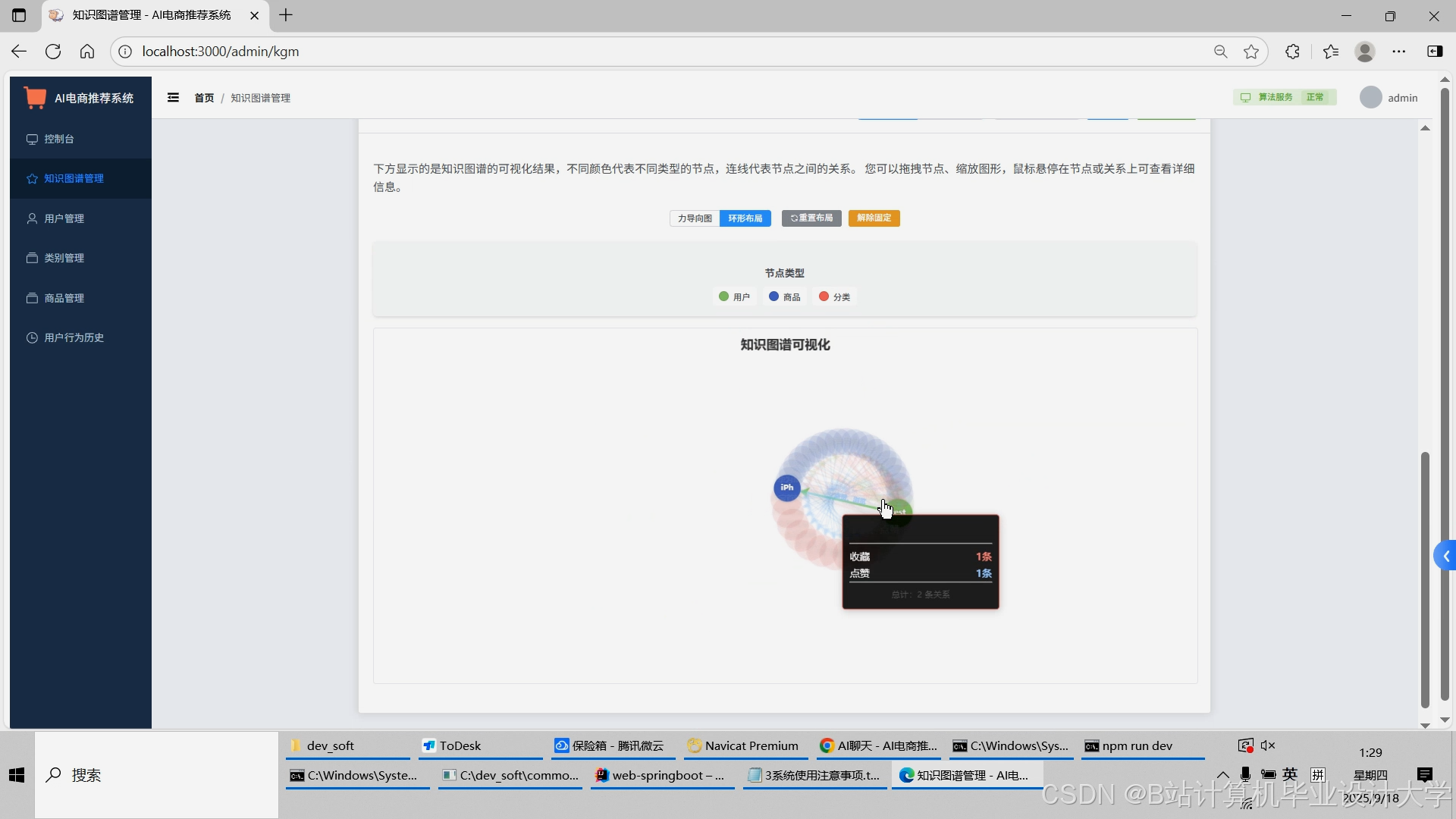
Task: Click the orange 解除固定 button
Action: pyautogui.click(x=874, y=218)
